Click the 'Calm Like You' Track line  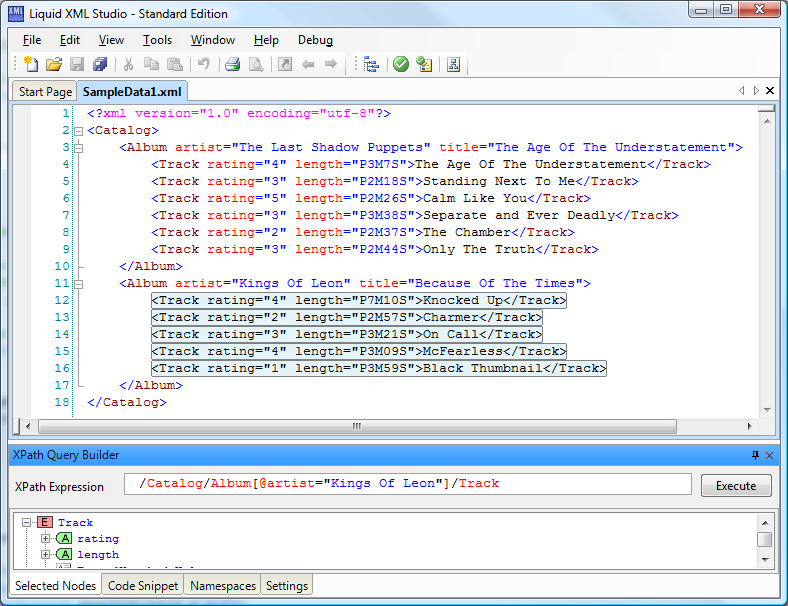(371, 198)
